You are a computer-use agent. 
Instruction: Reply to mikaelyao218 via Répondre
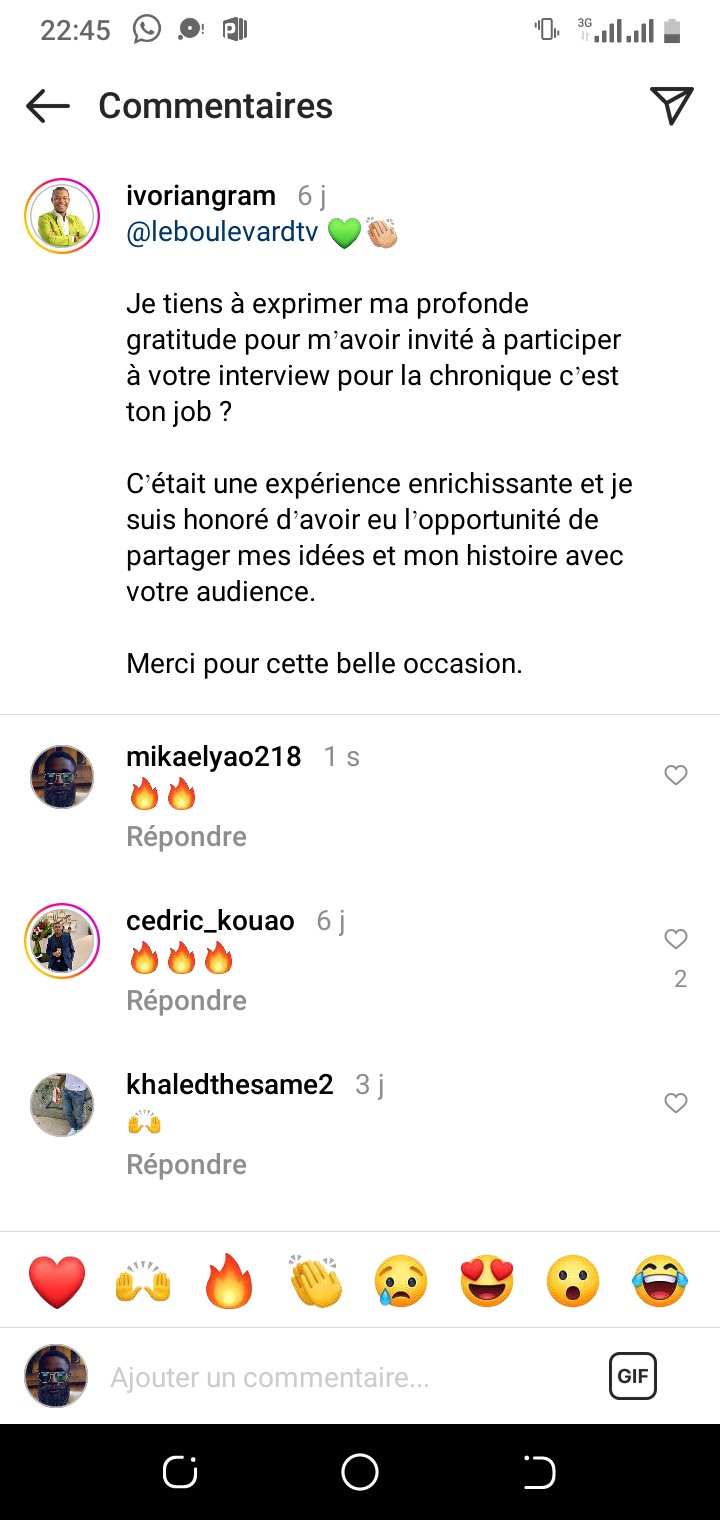tap(186, 836)
